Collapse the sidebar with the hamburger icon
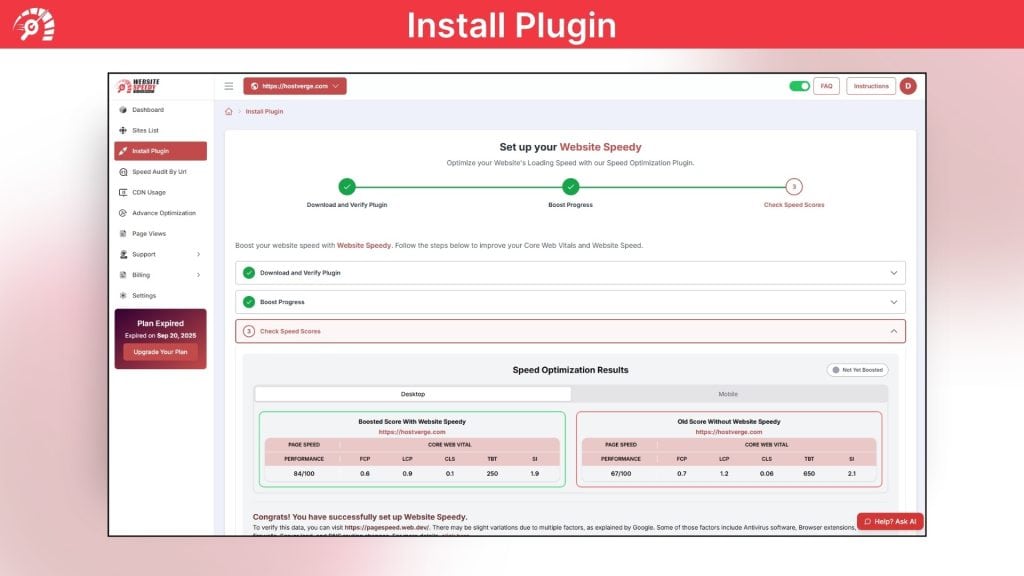The image size is (1024, 576). 228,86
